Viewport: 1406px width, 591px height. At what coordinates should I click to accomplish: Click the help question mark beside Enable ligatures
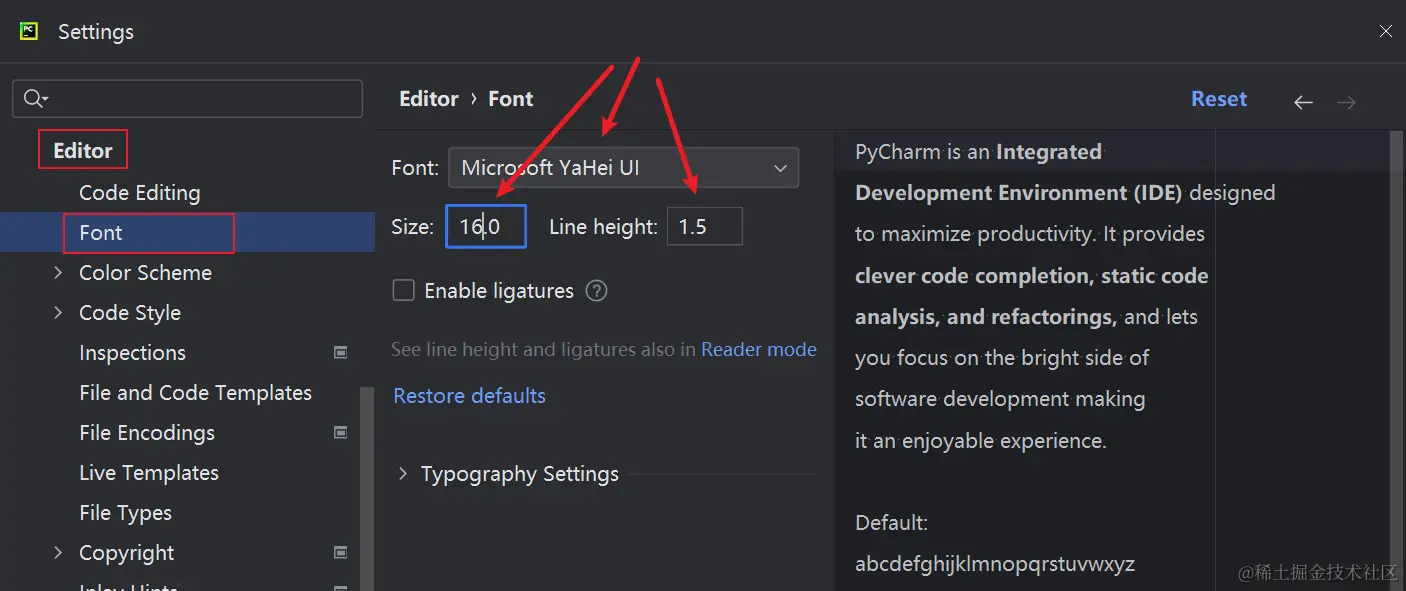click(x=597, y=291)
